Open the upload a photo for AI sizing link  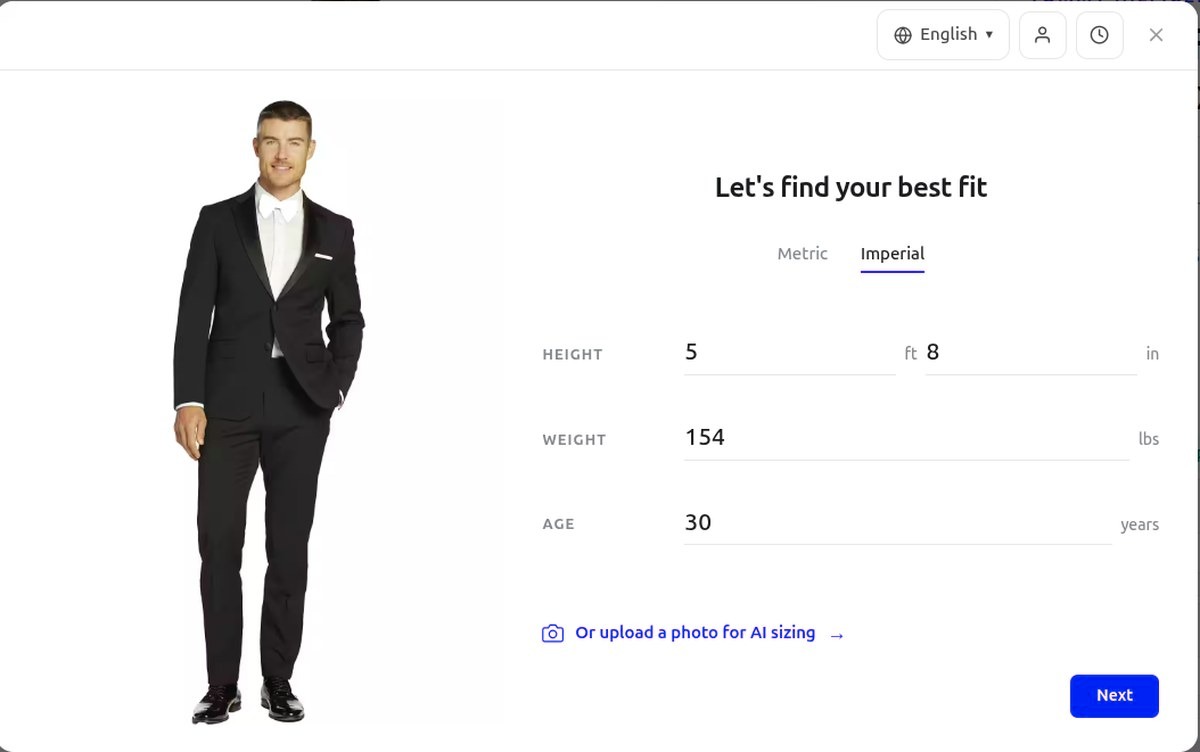pyautogui.click(x=695, y=632)
